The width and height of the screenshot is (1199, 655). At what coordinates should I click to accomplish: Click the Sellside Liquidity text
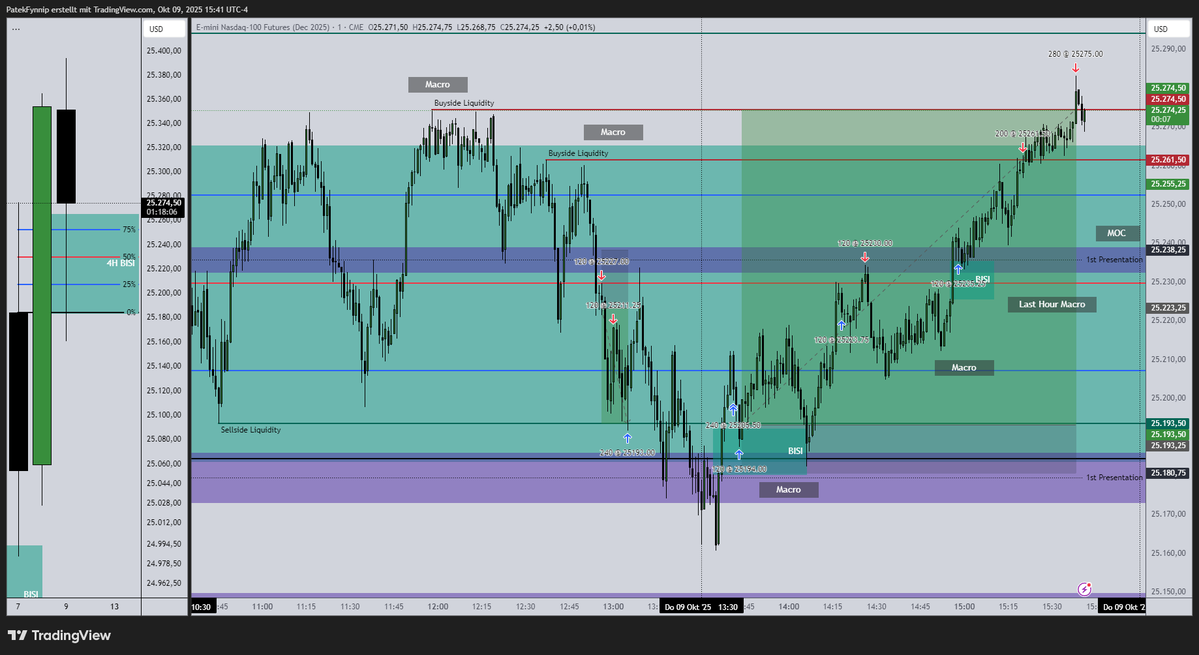coord(251,430)
